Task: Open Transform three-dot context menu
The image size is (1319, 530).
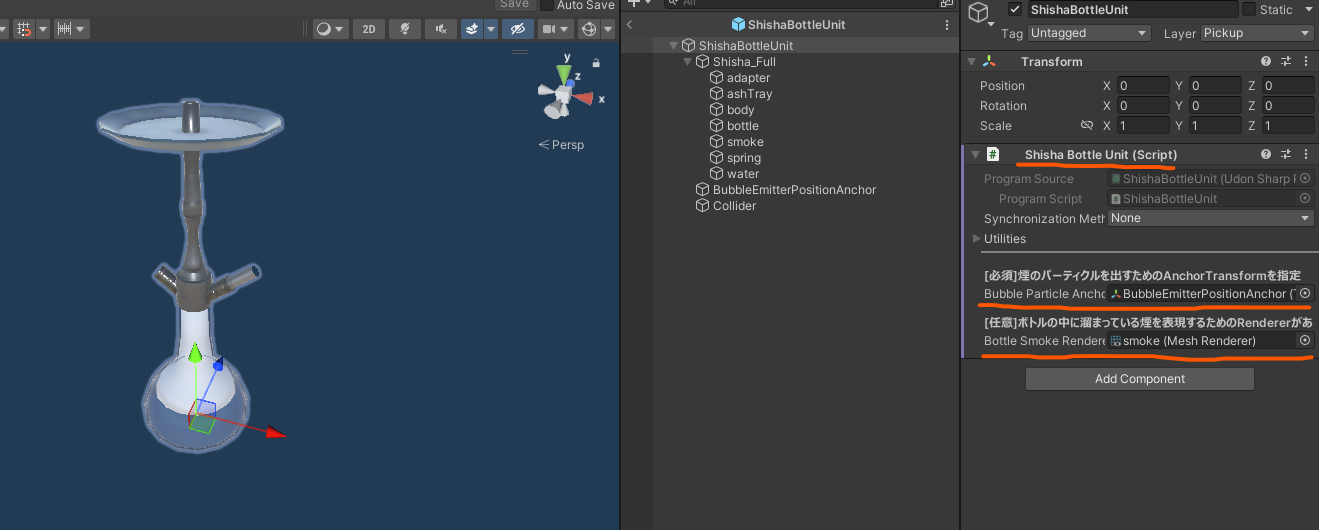Action: pos(1305,62)
